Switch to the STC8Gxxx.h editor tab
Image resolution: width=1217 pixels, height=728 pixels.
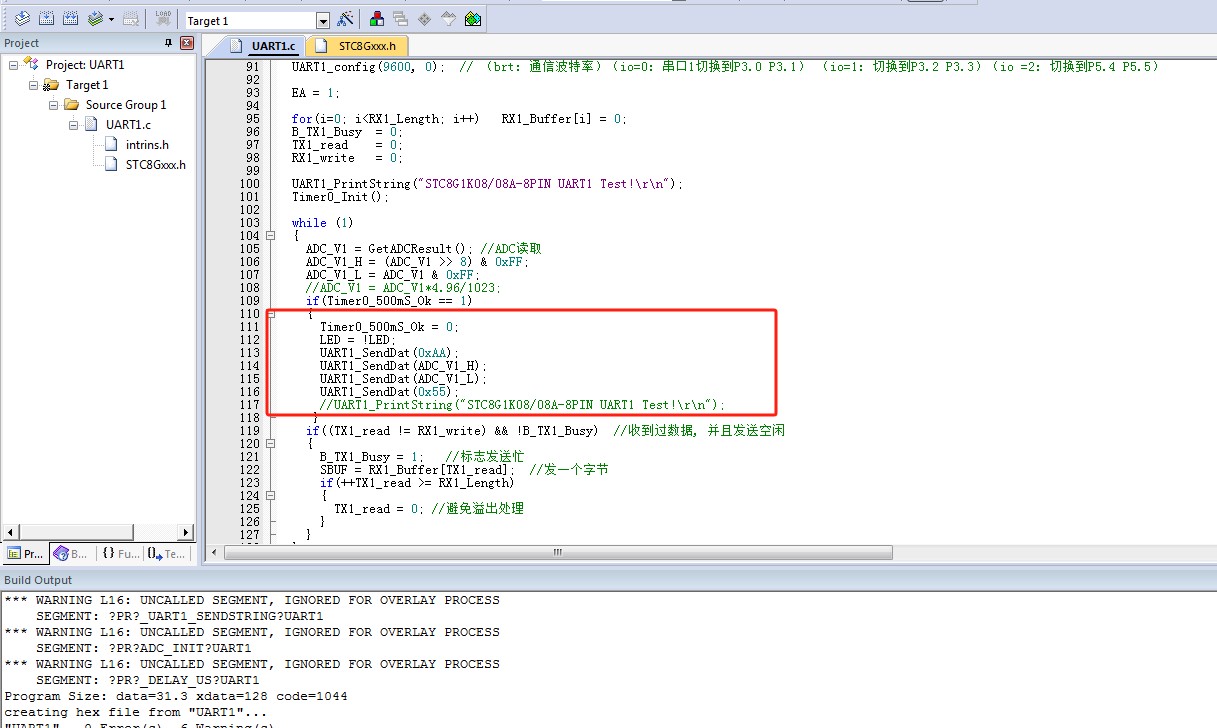click(359, 46)
